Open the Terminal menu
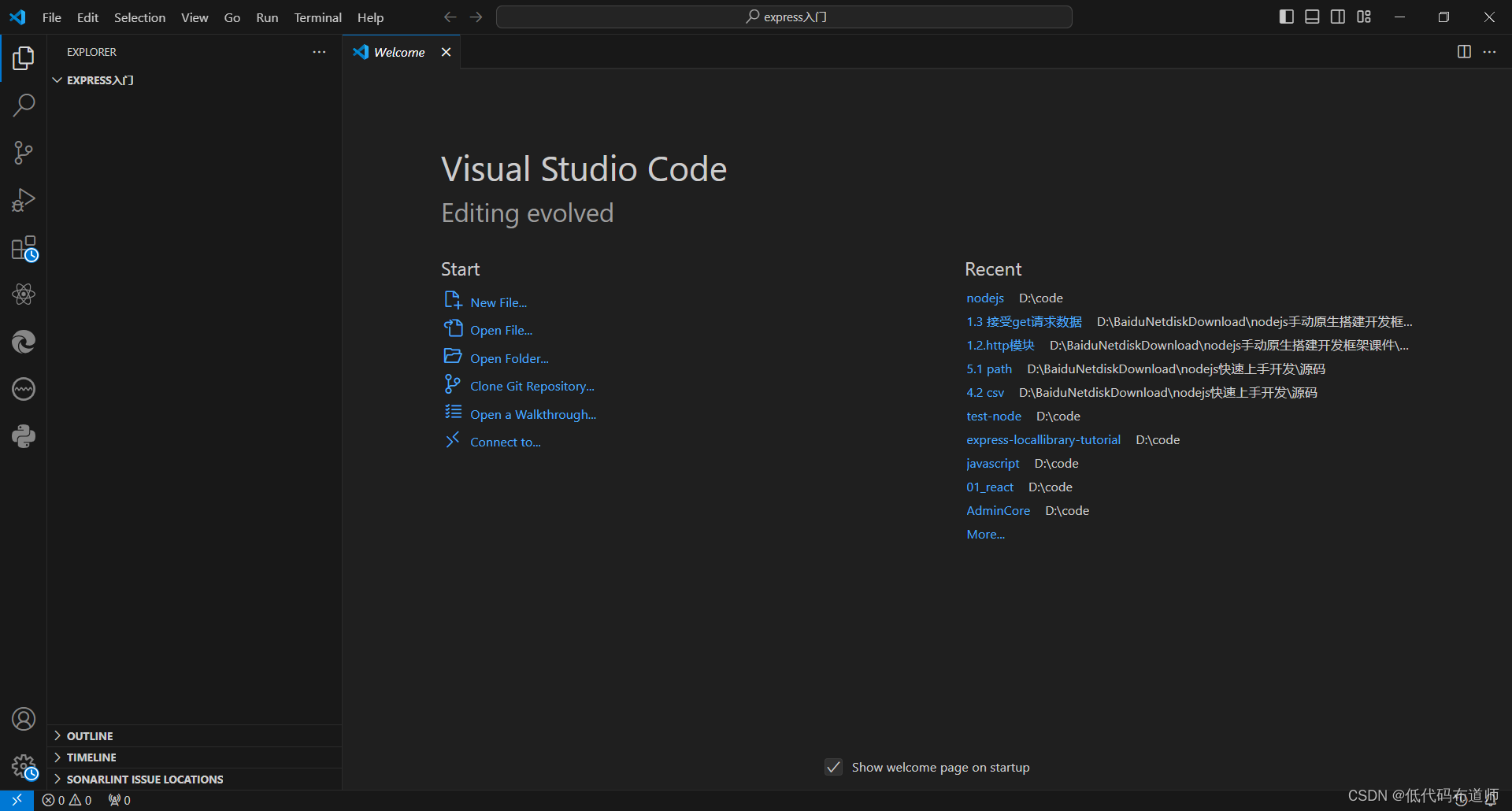This screenshot has width=1512, height=811. point(317,17)
